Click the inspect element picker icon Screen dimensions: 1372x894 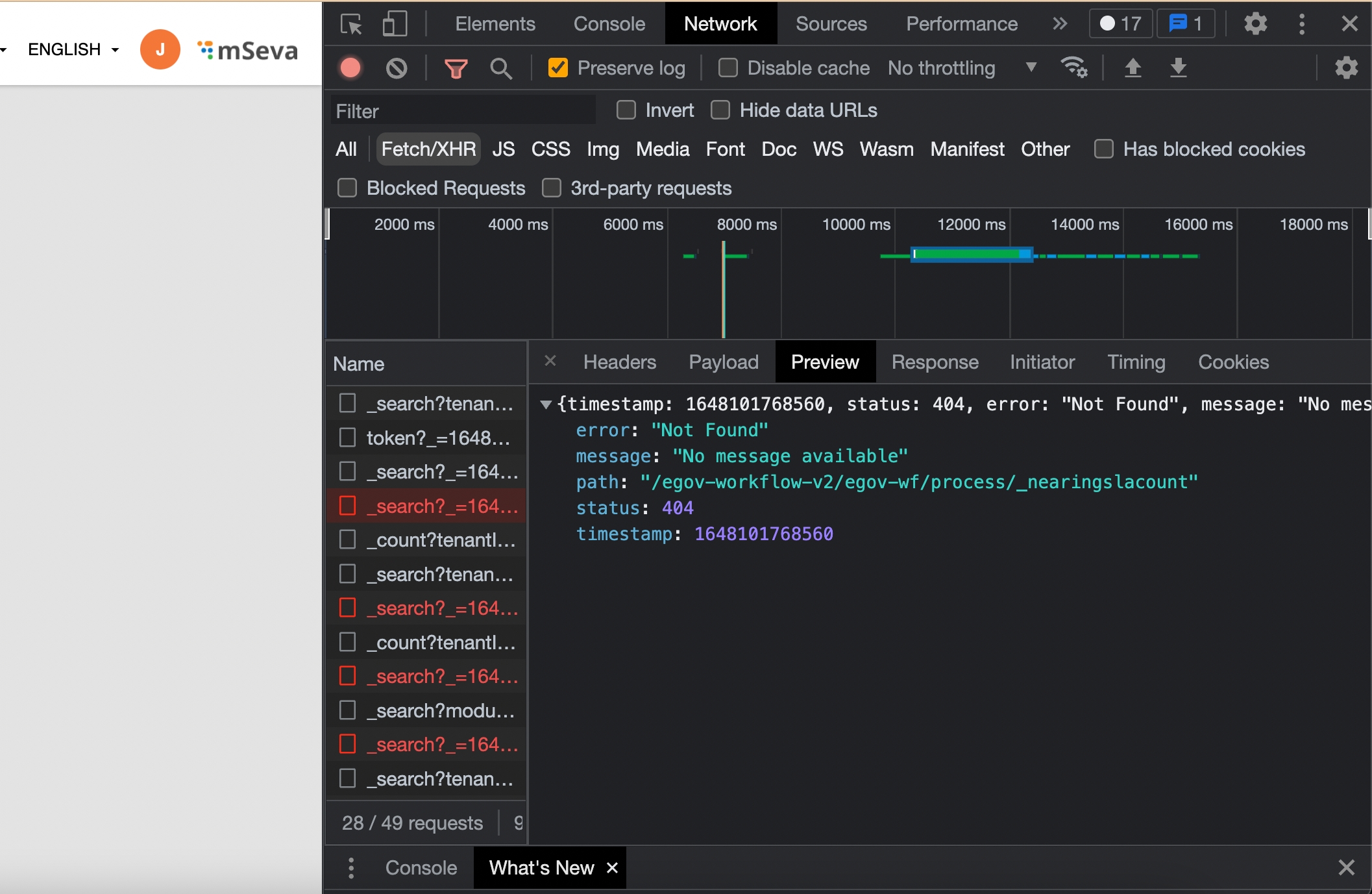click(x=351, y=24)
